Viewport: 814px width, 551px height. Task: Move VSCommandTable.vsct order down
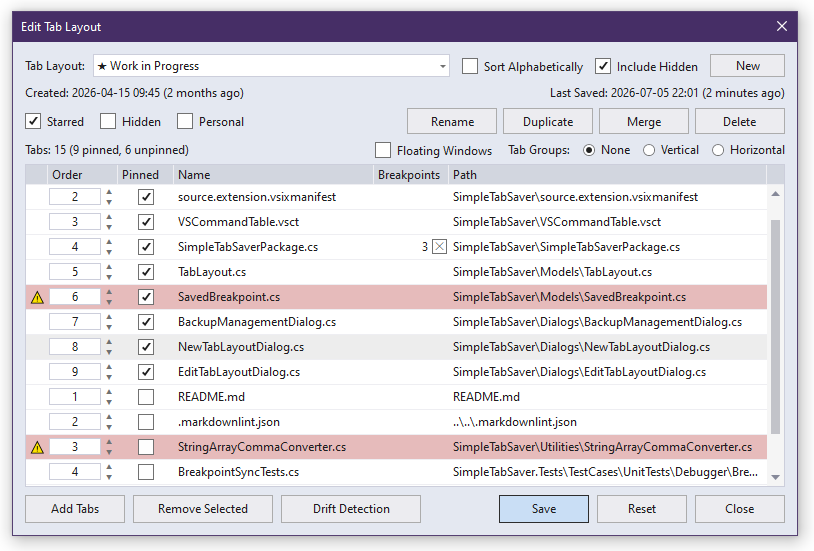(x=109, y=227)
